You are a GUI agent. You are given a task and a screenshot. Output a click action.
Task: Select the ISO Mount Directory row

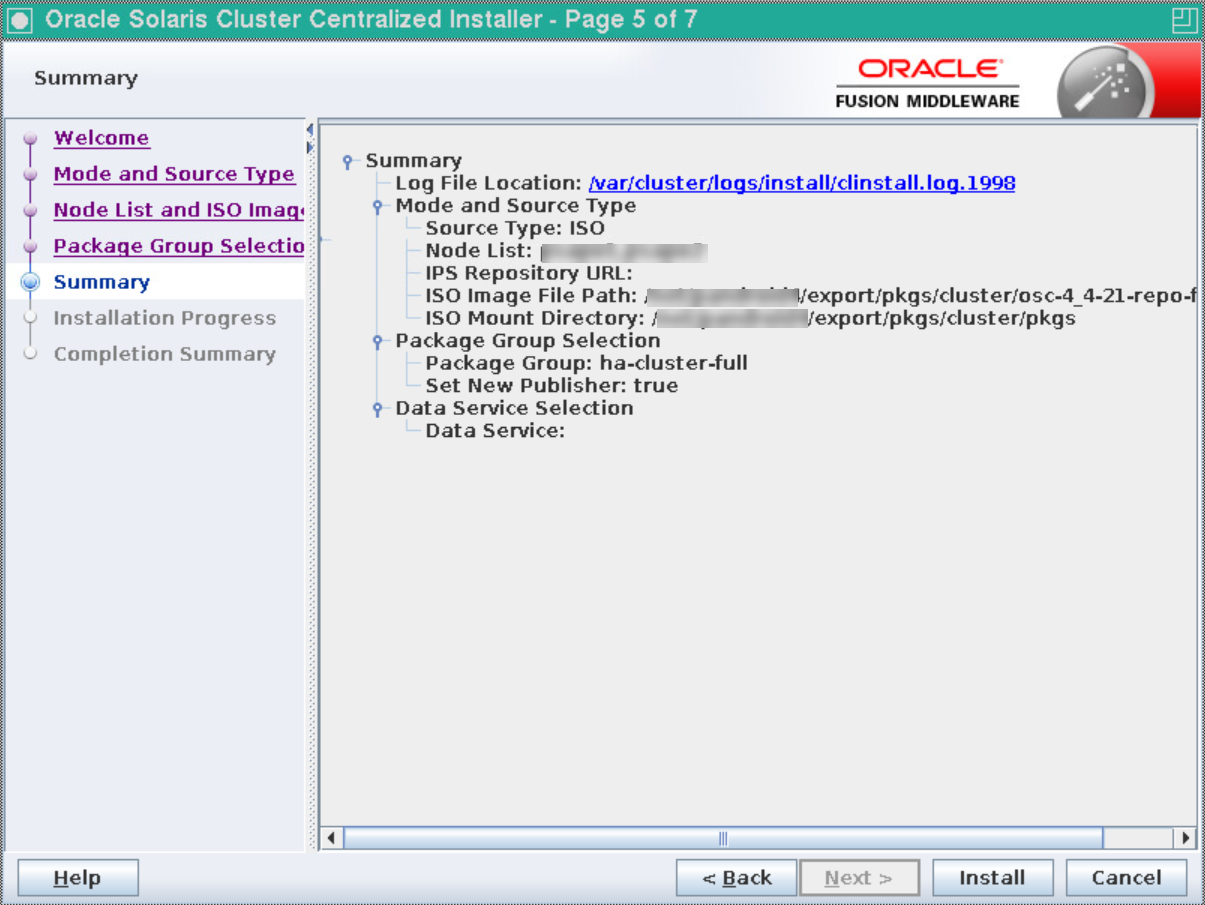750,318
